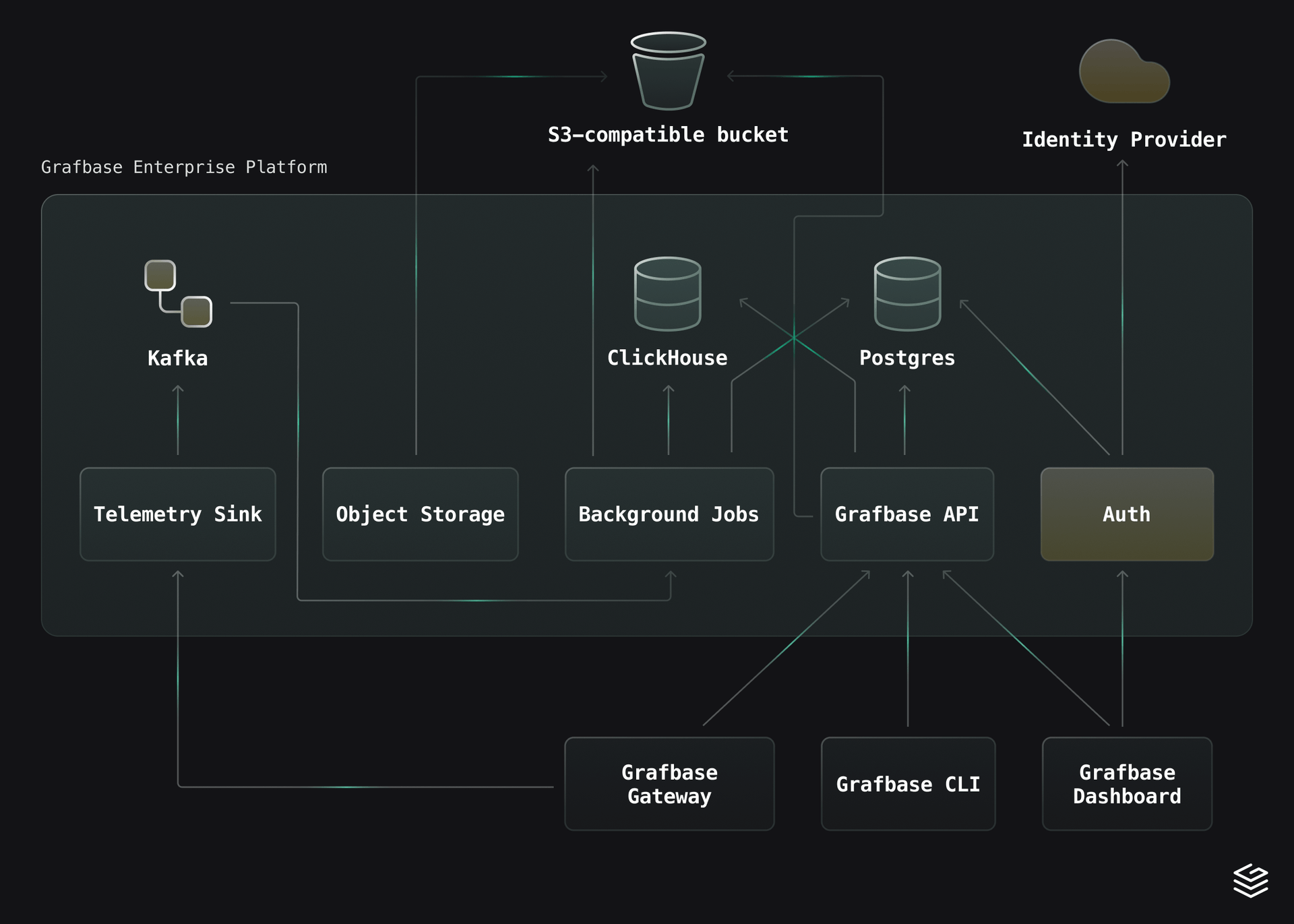Expand the Grafbase API node
The image size is (1294, 924).
point(906,514)
